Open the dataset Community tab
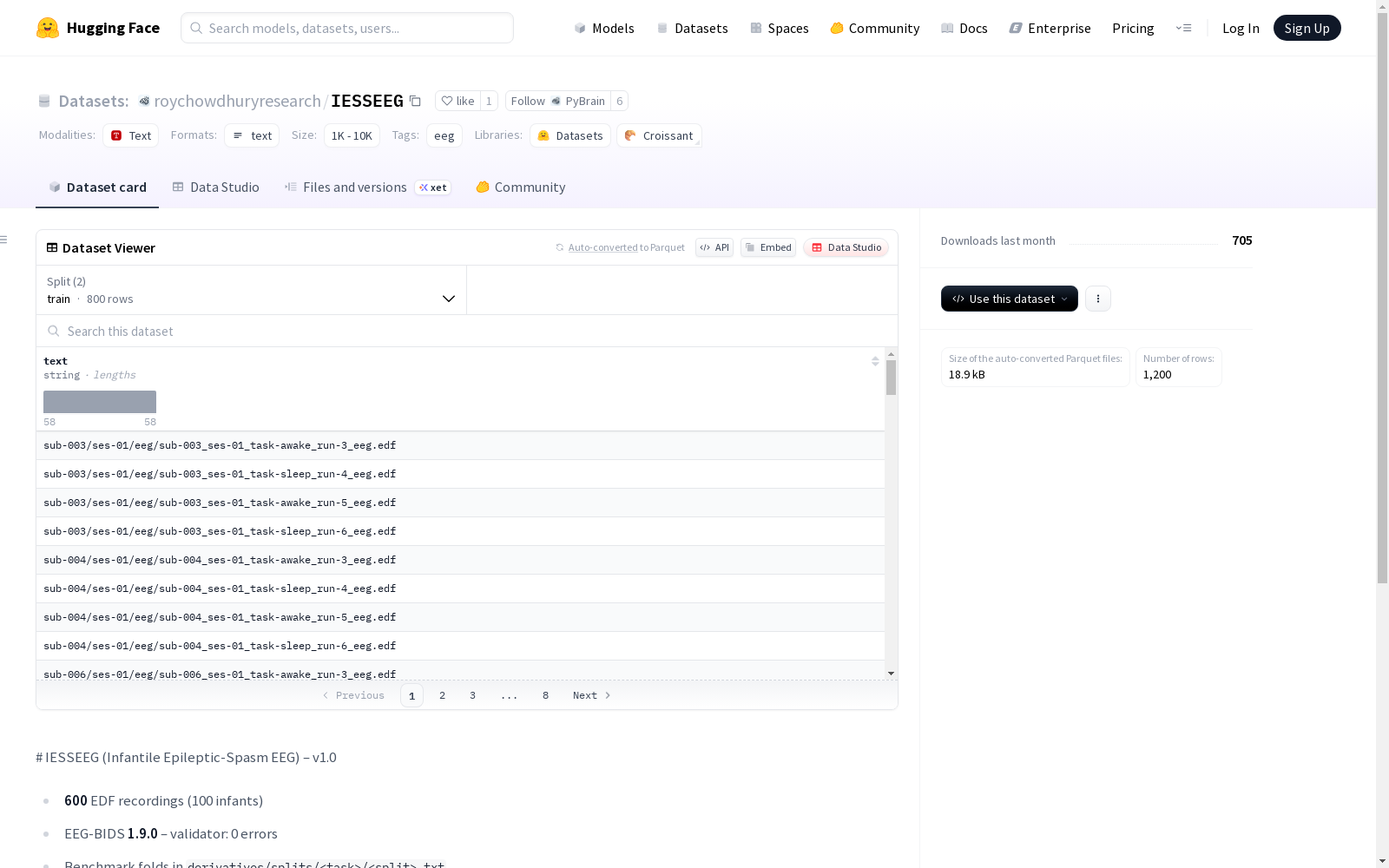The image size is (1389, 868). coord(521,187)
